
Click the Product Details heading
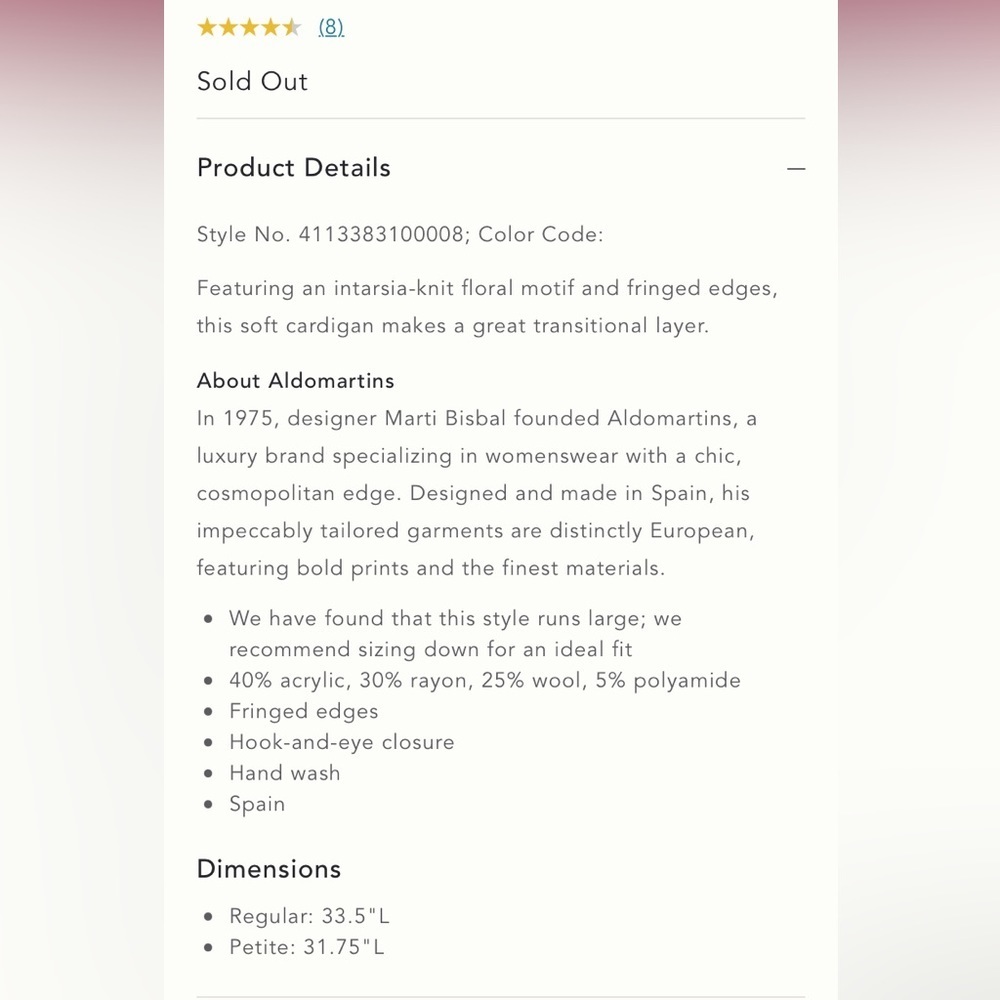tap(294, 168)
